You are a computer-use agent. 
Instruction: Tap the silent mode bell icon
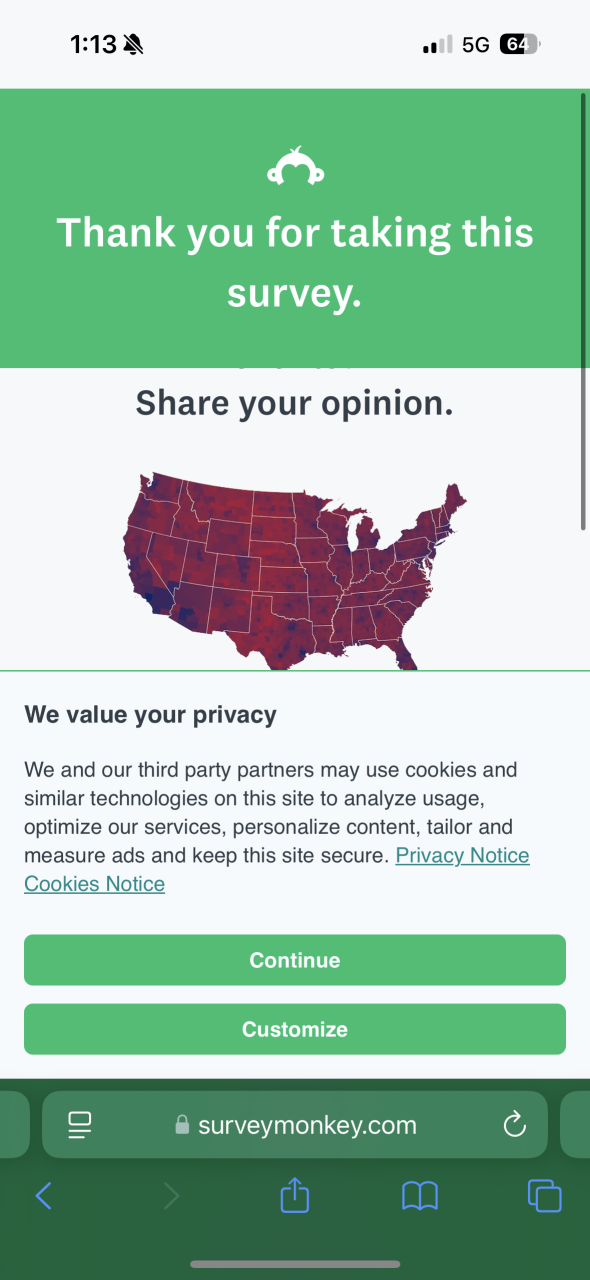point(133,44)
